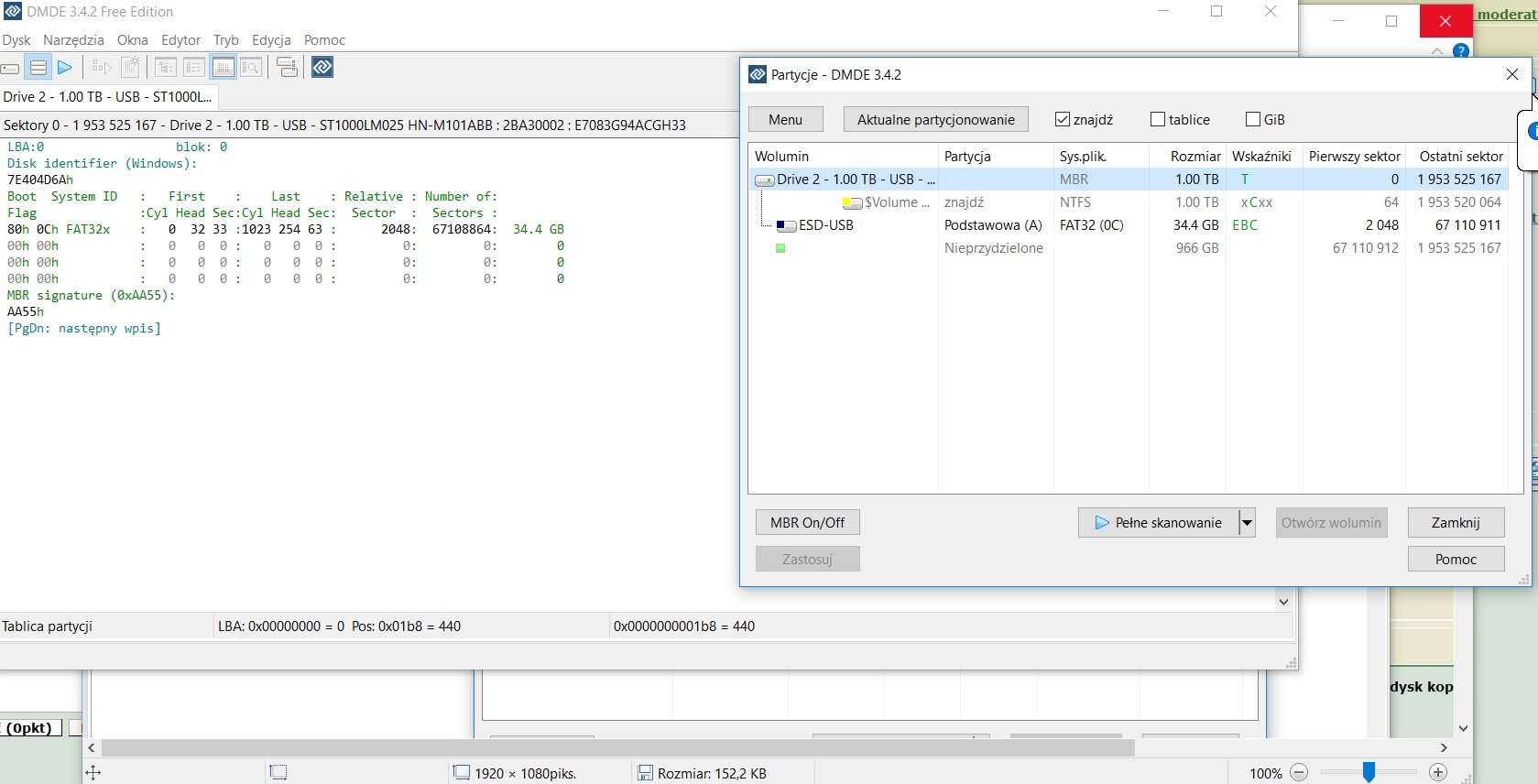The height and width of the screenshot is (784, 1538).
Task: Click the Partycje dialog title icon
Action: (758, 74)
